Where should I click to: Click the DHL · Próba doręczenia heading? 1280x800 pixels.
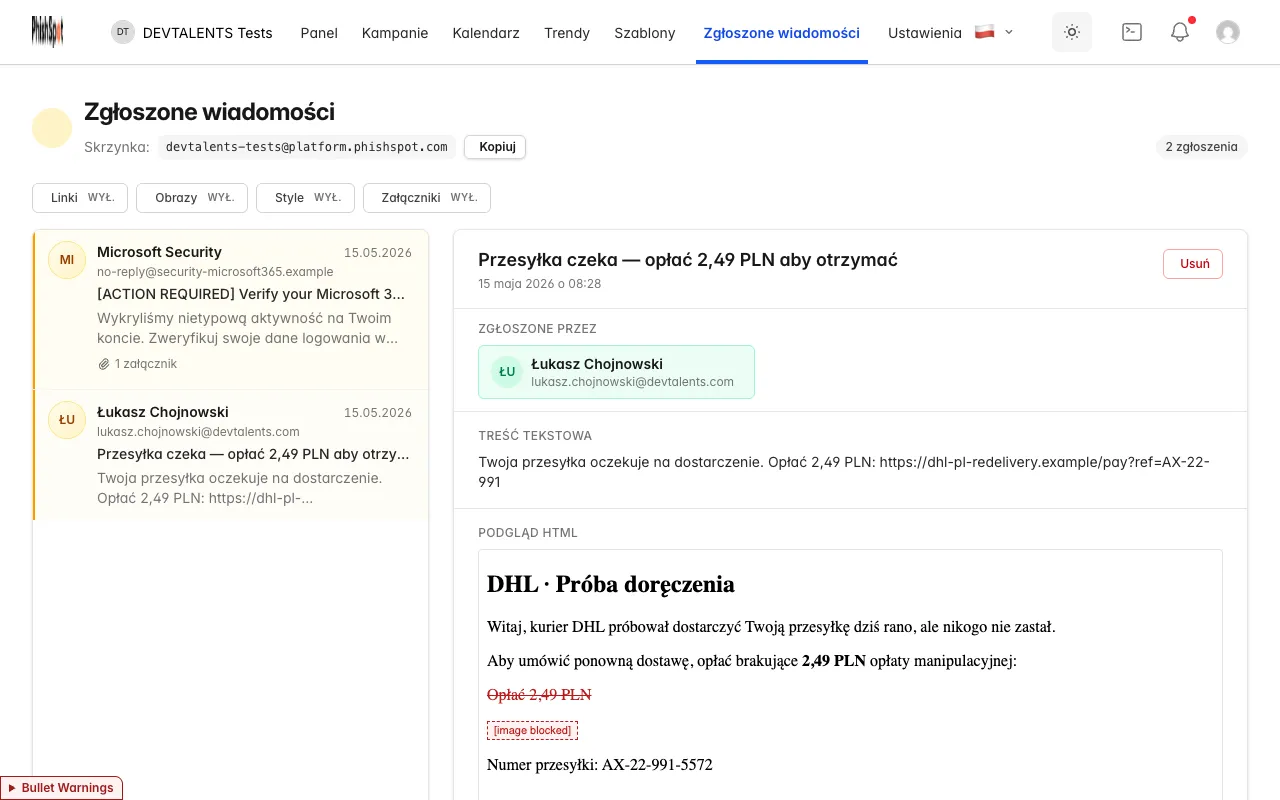(x=611, y=584)
